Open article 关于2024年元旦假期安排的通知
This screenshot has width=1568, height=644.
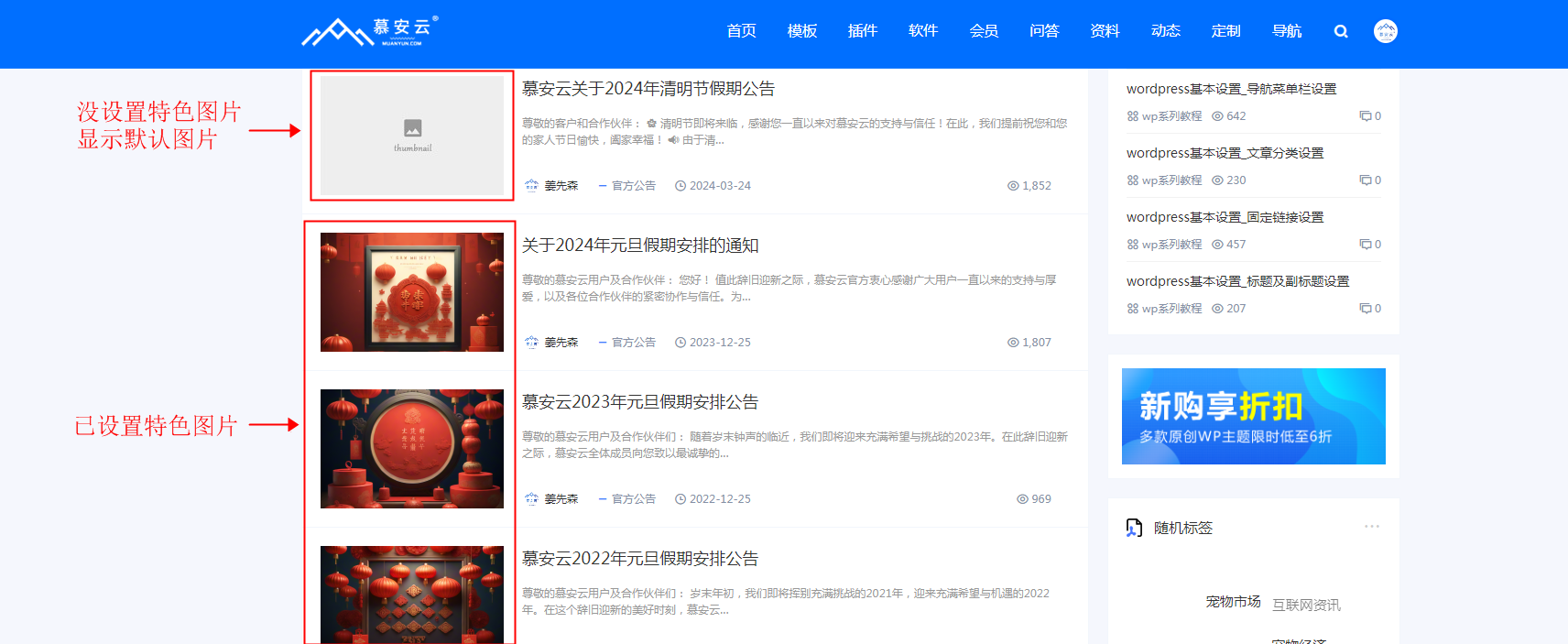(x=640, y=246)
